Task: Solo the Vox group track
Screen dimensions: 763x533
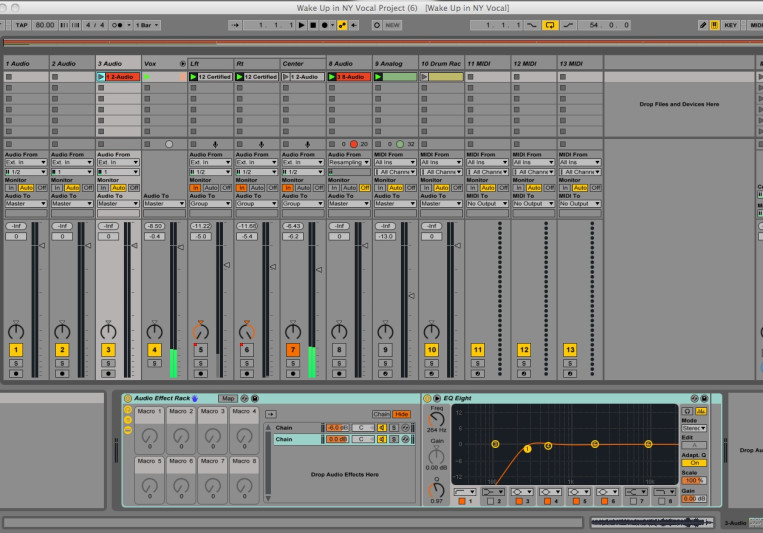Action: pyautogui.click(x=154, y=363)
